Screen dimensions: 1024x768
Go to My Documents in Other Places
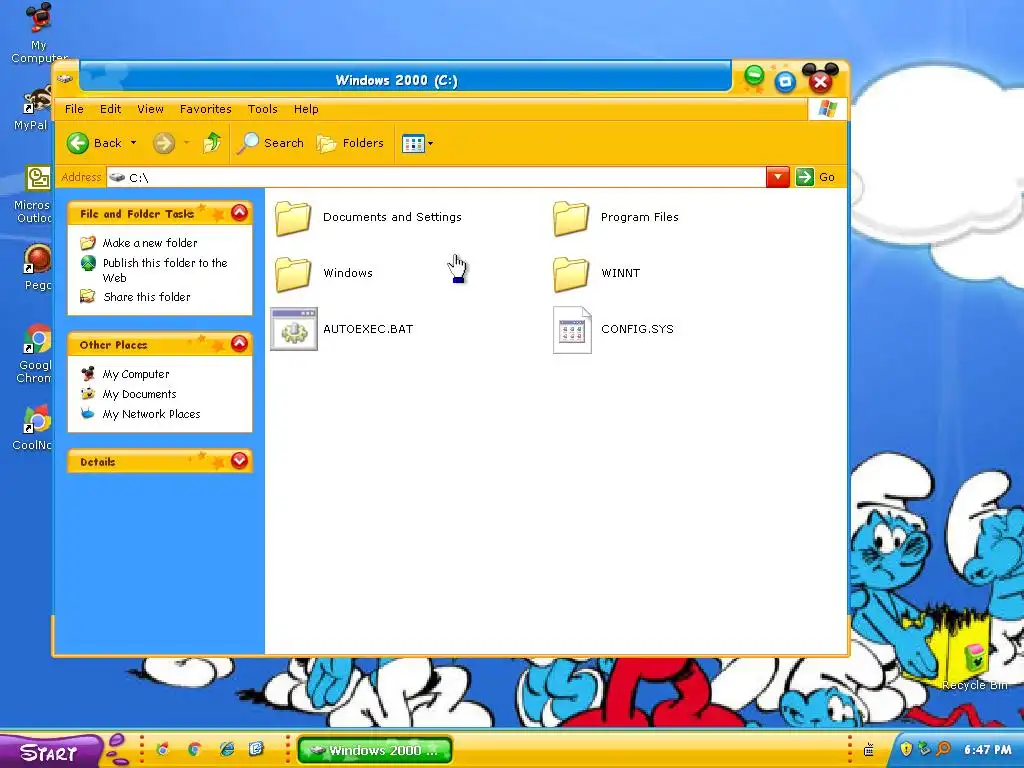click(x=139, y=394)
